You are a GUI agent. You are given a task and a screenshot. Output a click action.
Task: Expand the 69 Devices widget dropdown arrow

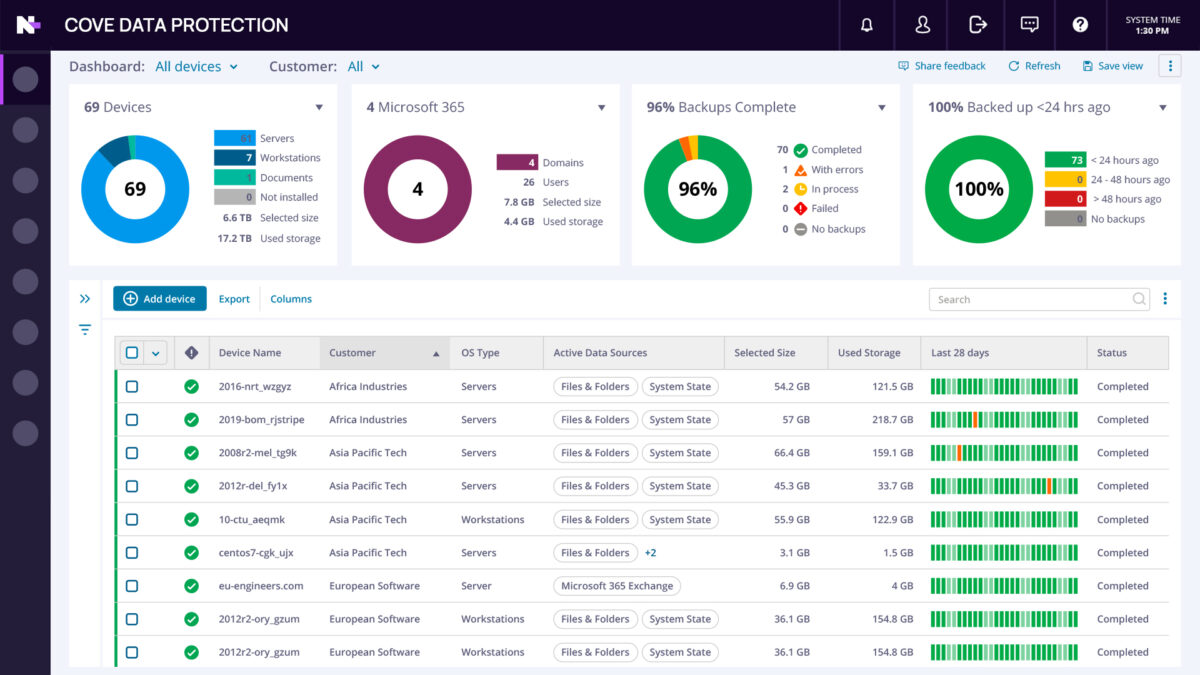[x=319, y=106]
